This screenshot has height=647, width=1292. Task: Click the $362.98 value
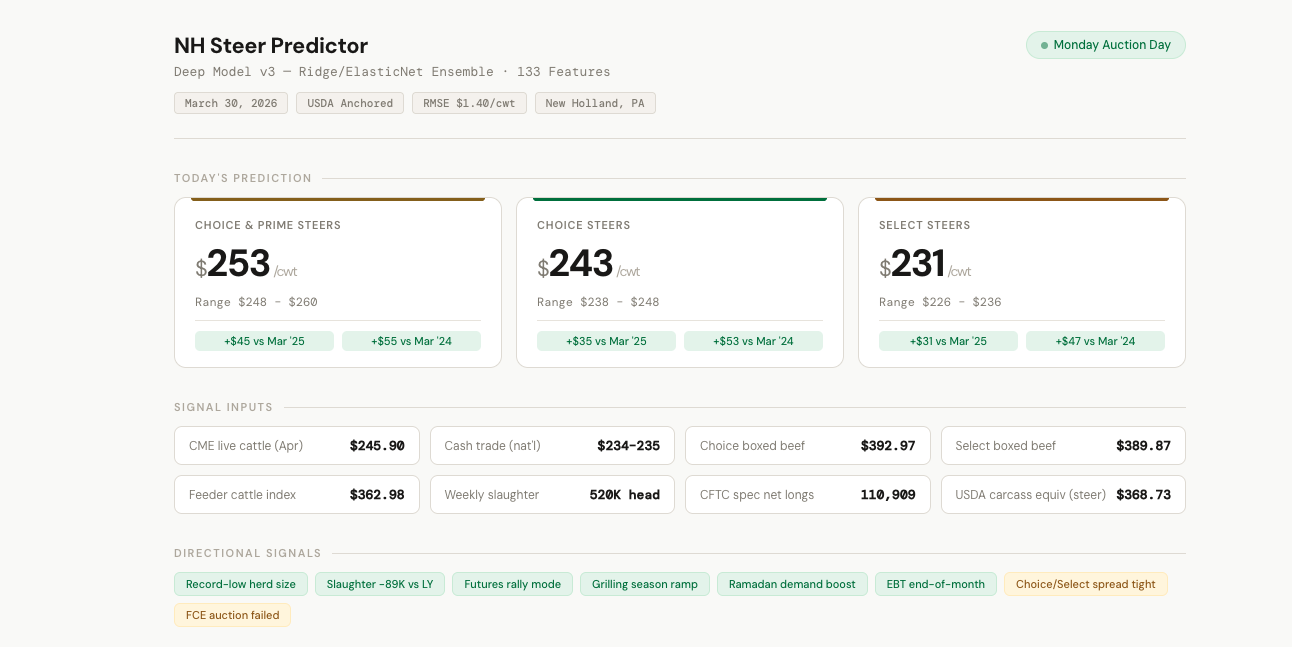point(377,495)
